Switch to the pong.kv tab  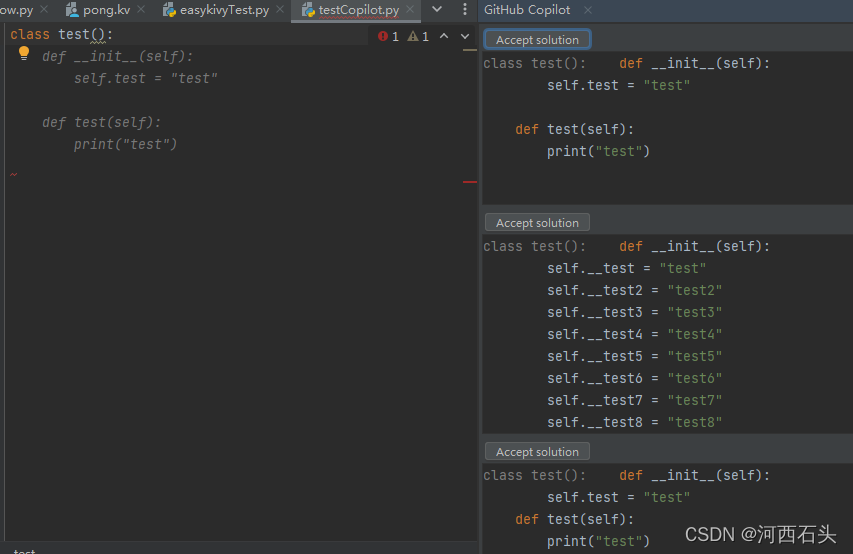click(x=106, y=10)
